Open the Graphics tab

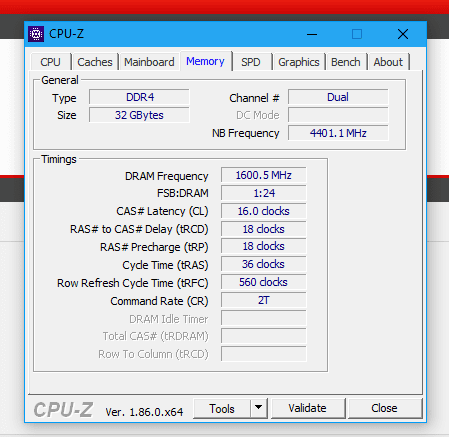coord(299,62)
